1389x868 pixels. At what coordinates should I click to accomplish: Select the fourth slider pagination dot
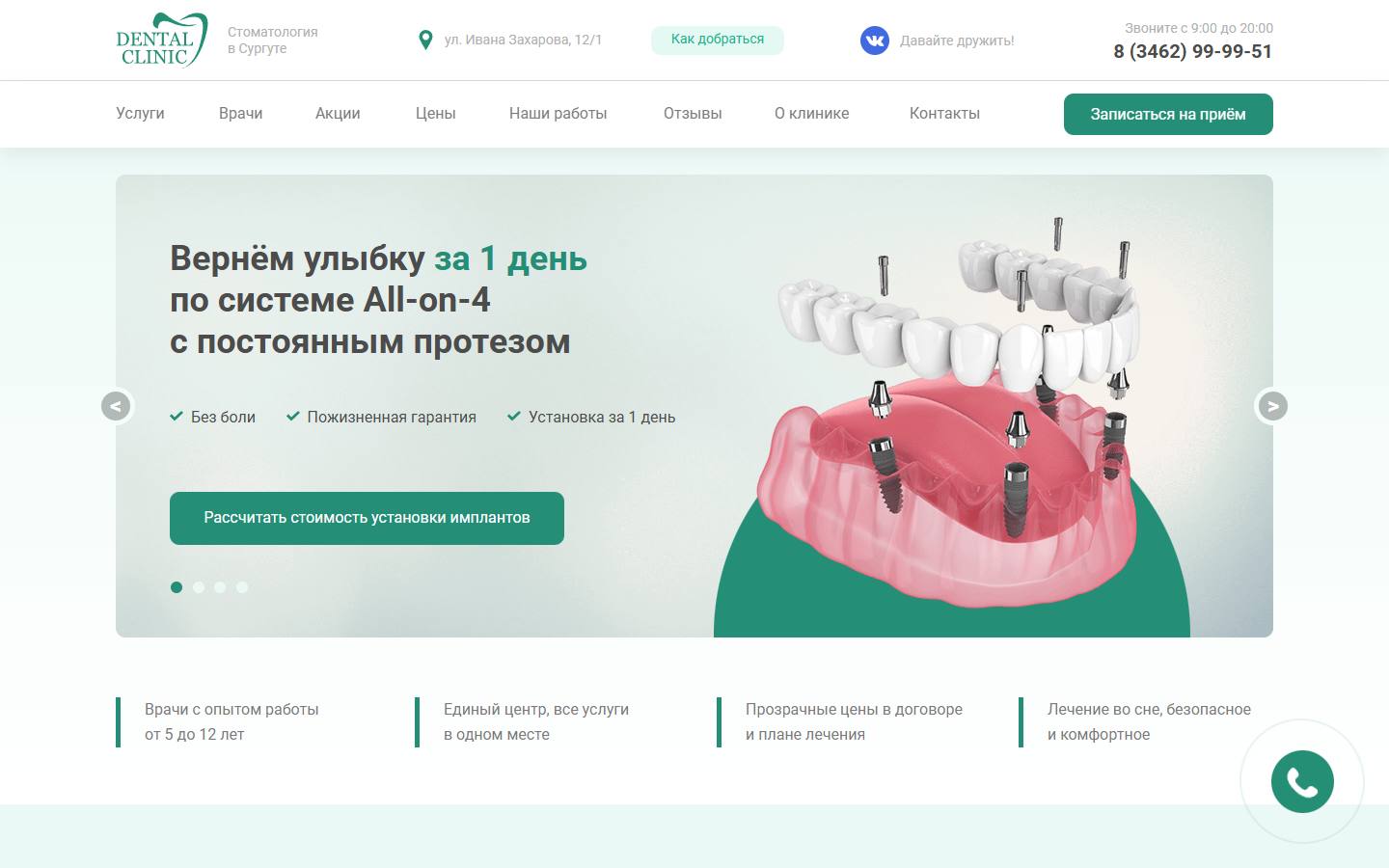(242, 587)
